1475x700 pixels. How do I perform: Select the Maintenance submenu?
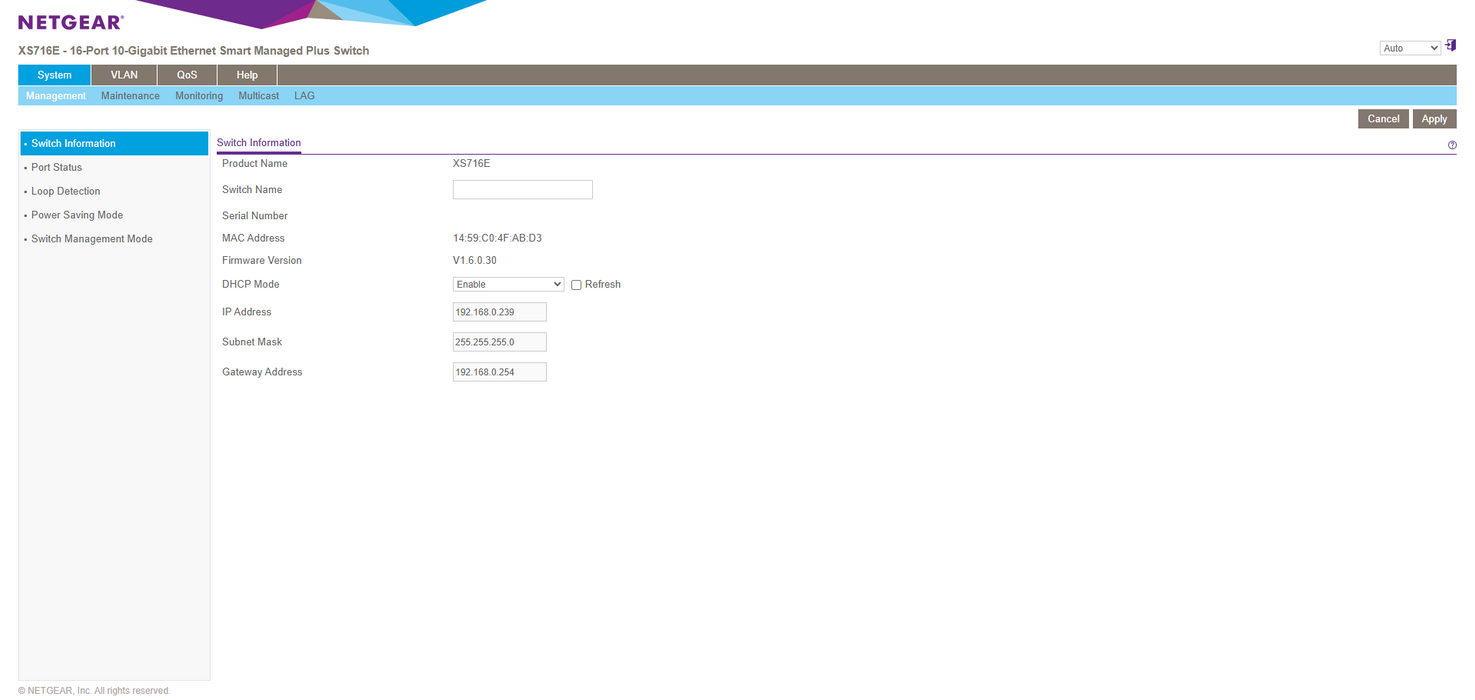coord(130,96)
